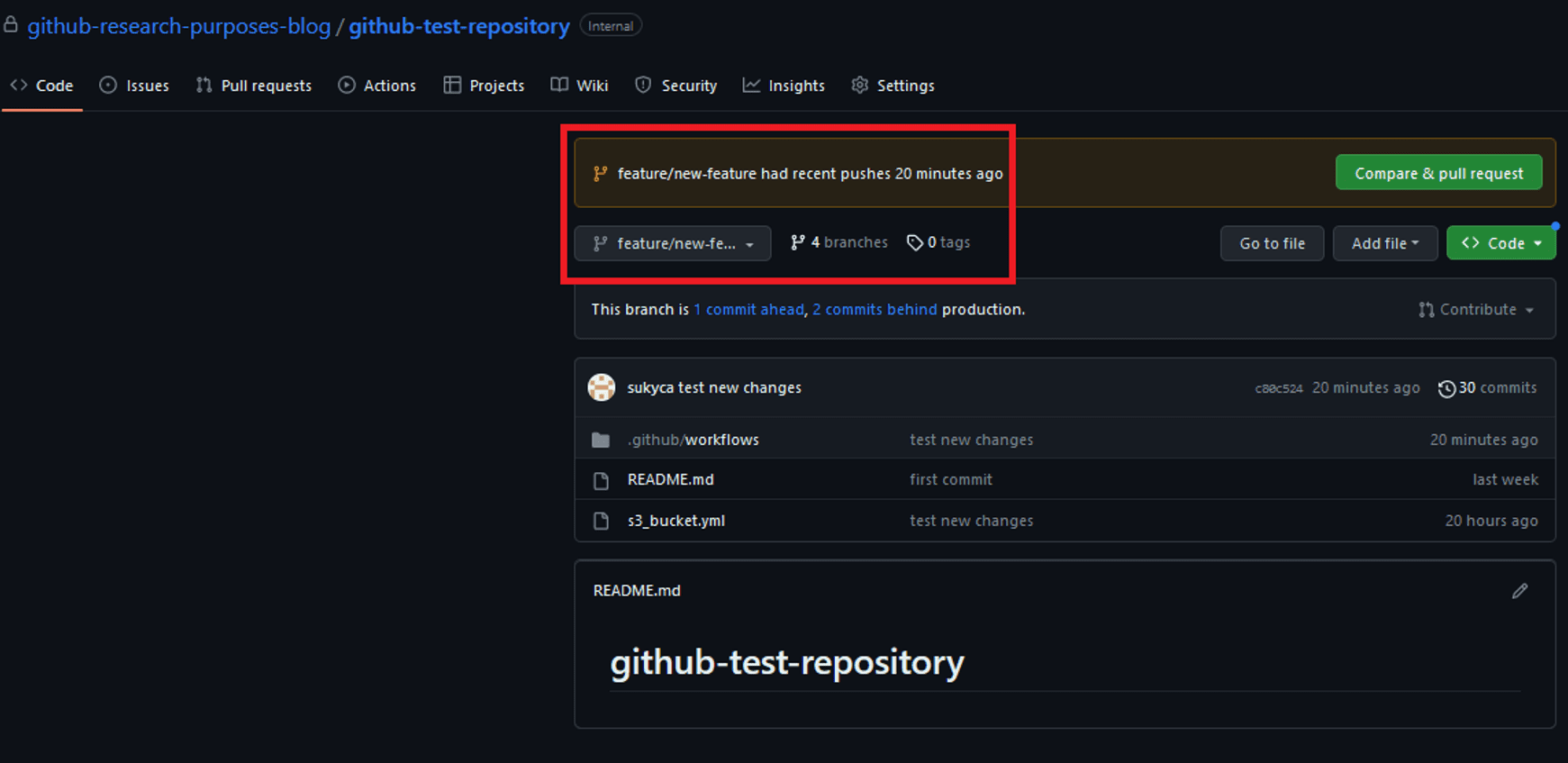Open the Contribute dropdown
The width and height of the screenshot is (1568, 763).
(x=1476, y=309)
